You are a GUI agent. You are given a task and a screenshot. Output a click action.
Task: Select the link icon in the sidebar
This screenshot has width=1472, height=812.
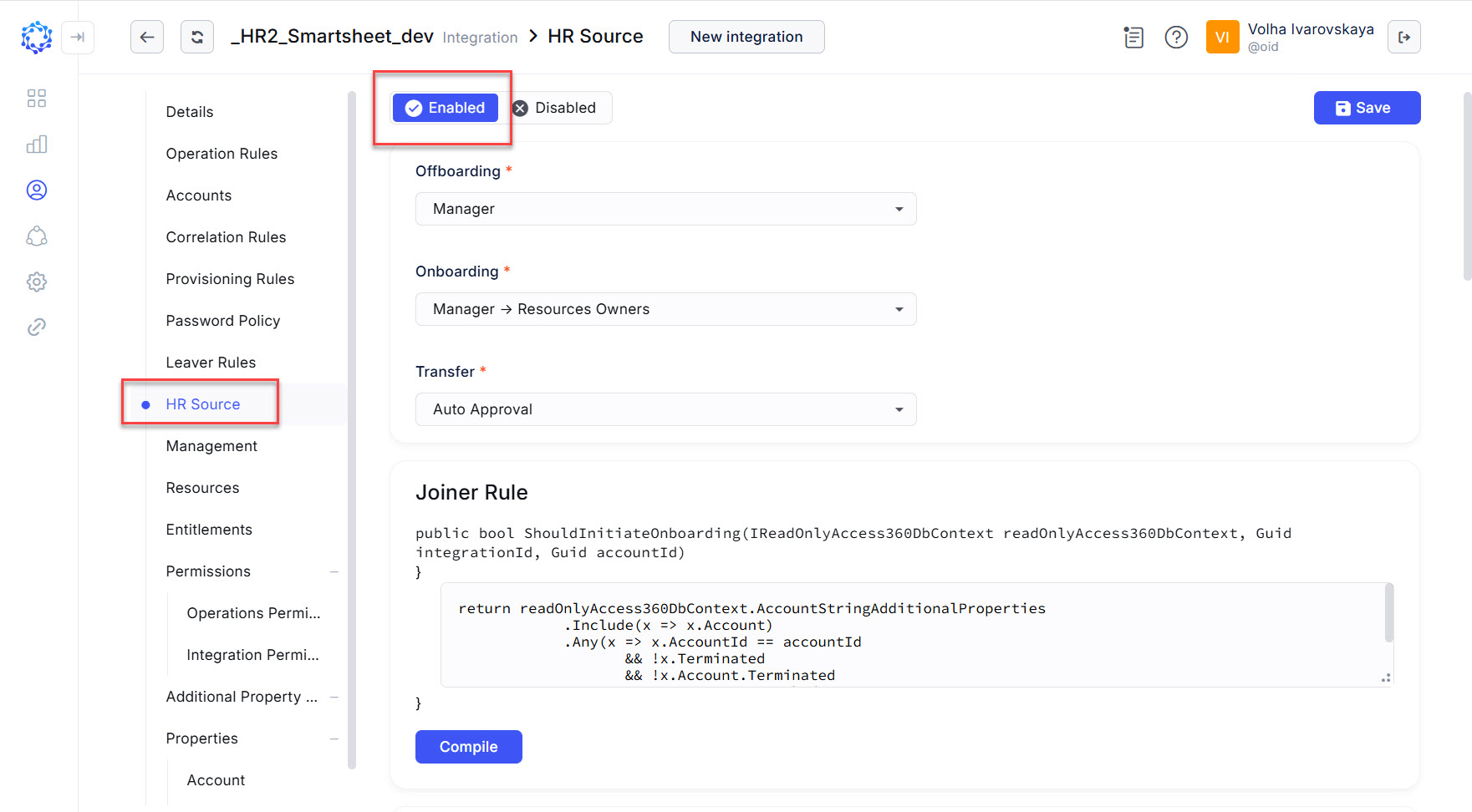36,327
